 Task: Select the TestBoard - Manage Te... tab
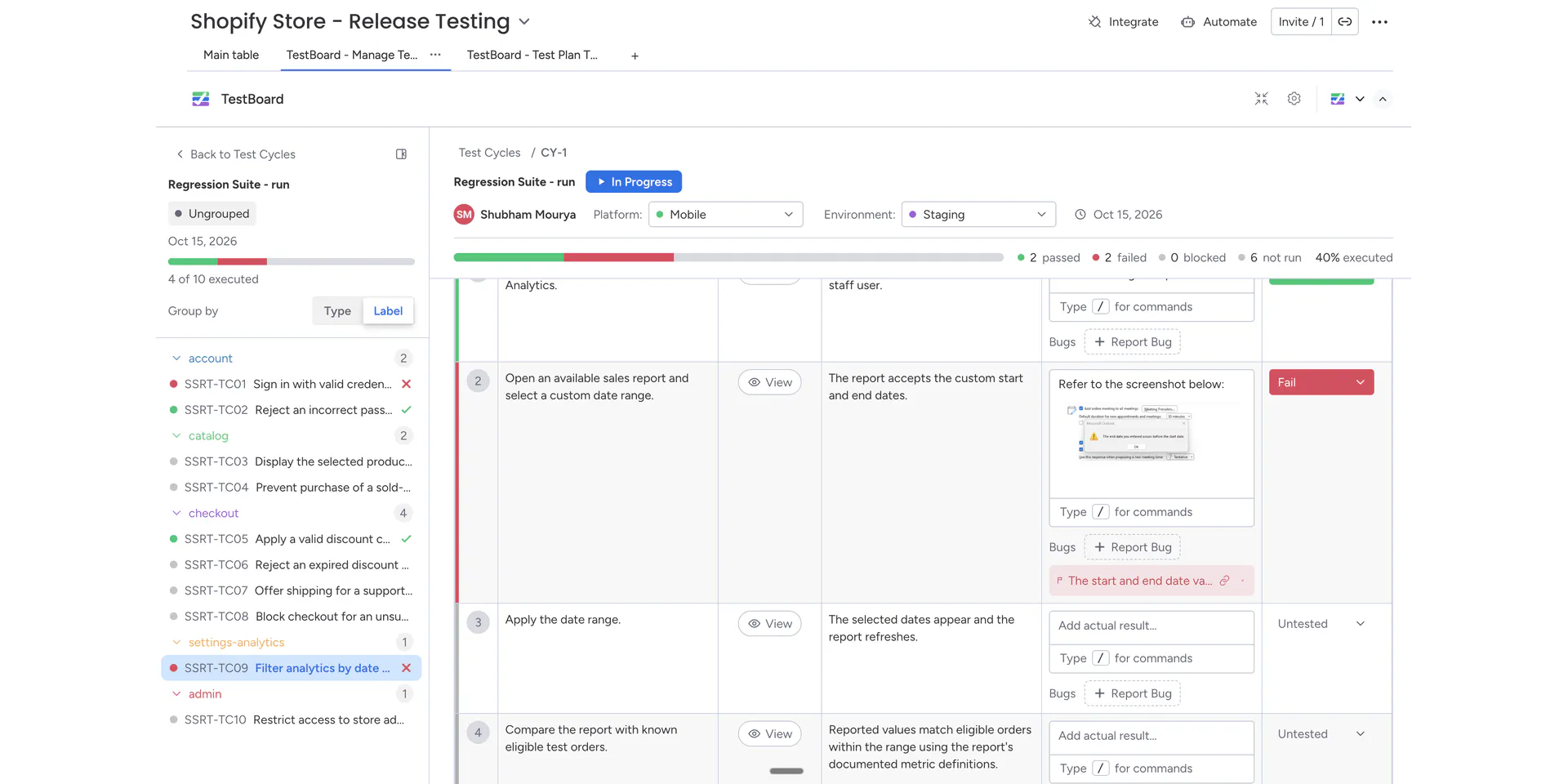coord(352,55)
